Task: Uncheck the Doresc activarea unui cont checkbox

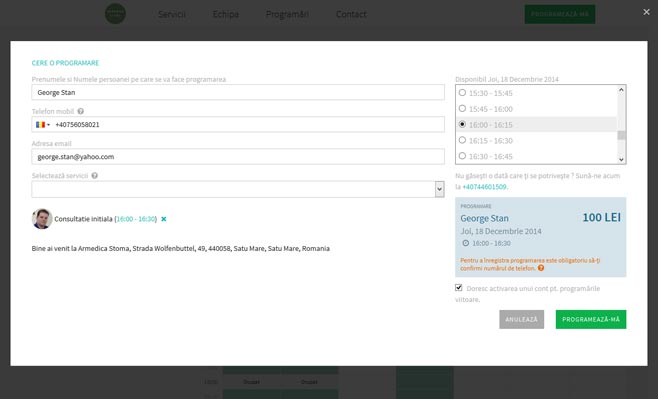Action: tap(459, 288)
